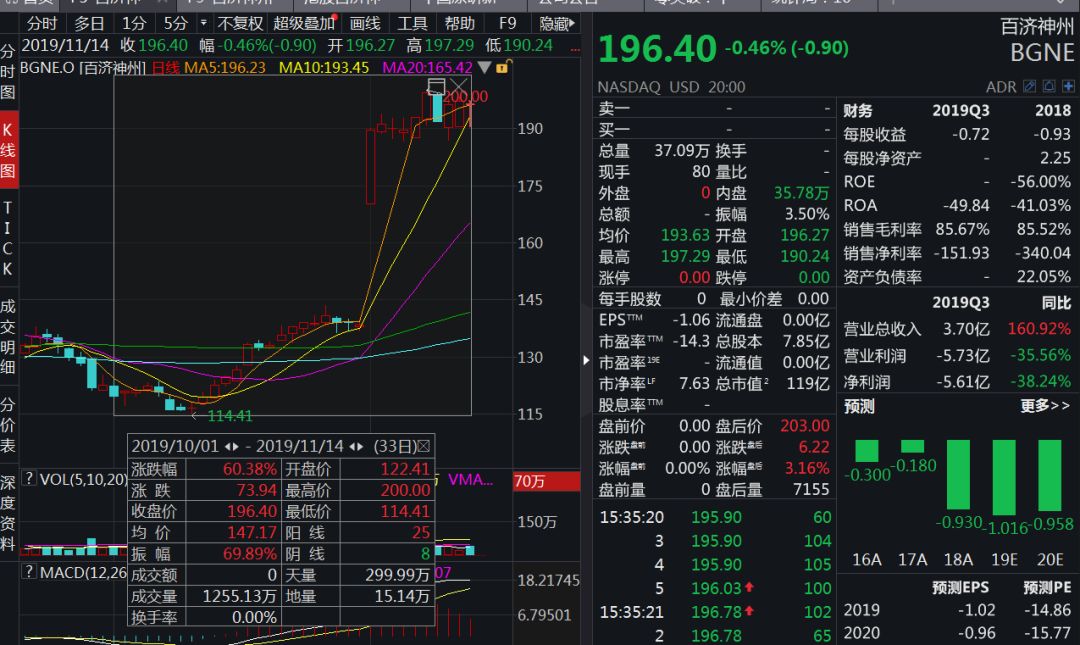1080x645 pixels.
Task: Click the large 196.40 last price
Action: (657, 48)
